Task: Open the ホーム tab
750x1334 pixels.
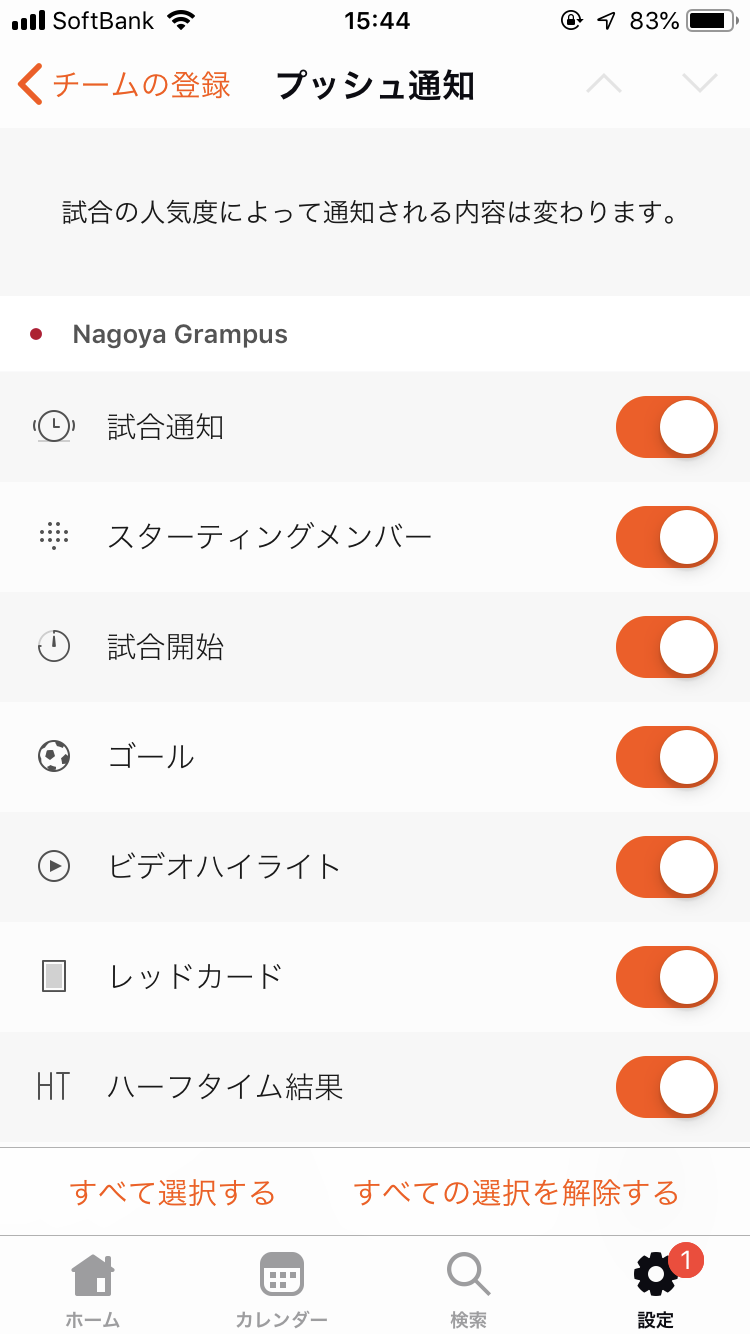Action: pos(93,1289)
